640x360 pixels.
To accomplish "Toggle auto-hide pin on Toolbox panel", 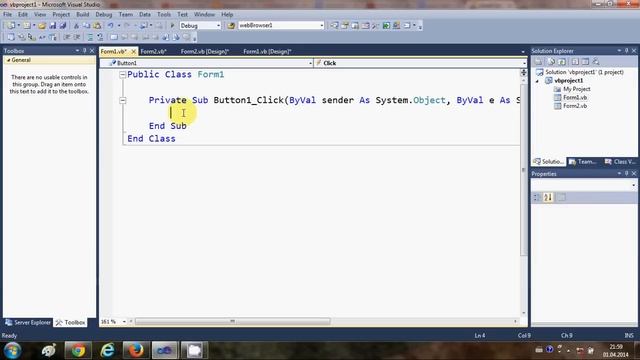I will tap(84, 51).
